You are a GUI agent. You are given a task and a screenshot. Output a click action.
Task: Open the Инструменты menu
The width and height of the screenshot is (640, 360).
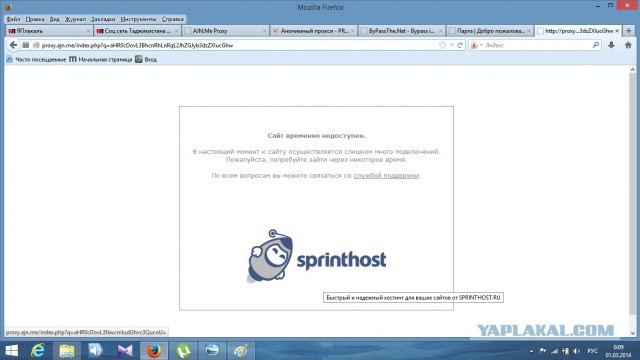pyautogui.click(x=138, y=19)
